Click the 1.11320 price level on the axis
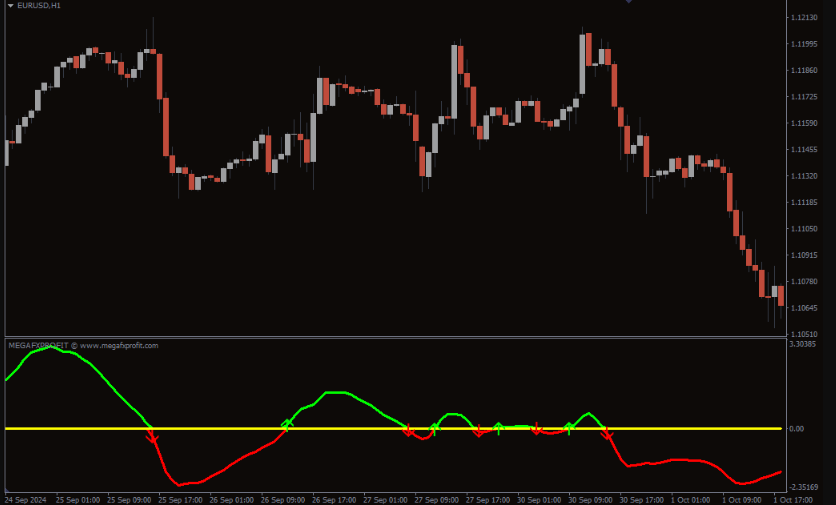The height and width of the screenshot is (505, 836). (x=804, y=176)
